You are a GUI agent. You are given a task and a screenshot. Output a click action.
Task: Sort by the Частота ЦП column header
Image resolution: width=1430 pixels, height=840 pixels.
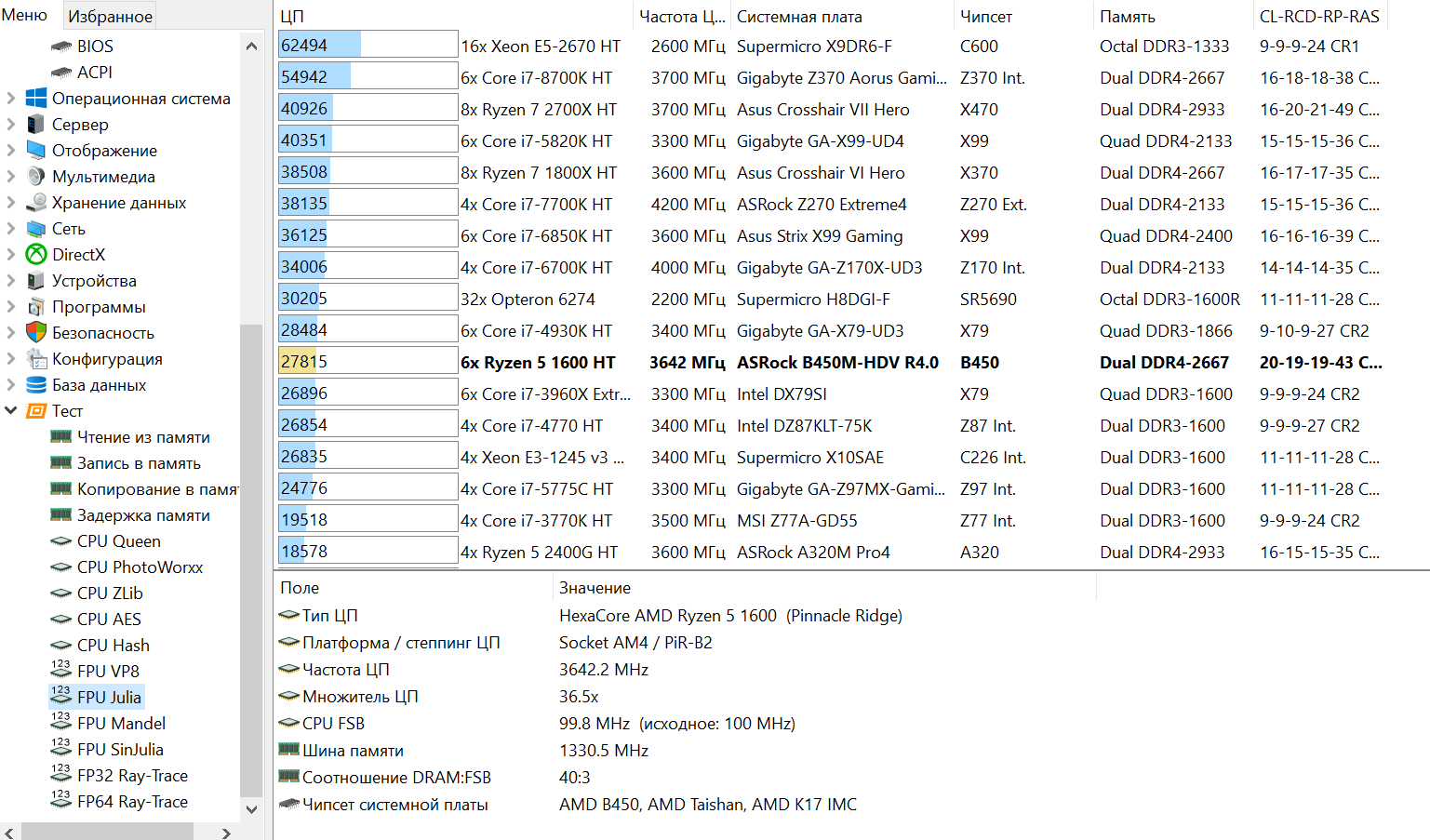pos(682,17)
